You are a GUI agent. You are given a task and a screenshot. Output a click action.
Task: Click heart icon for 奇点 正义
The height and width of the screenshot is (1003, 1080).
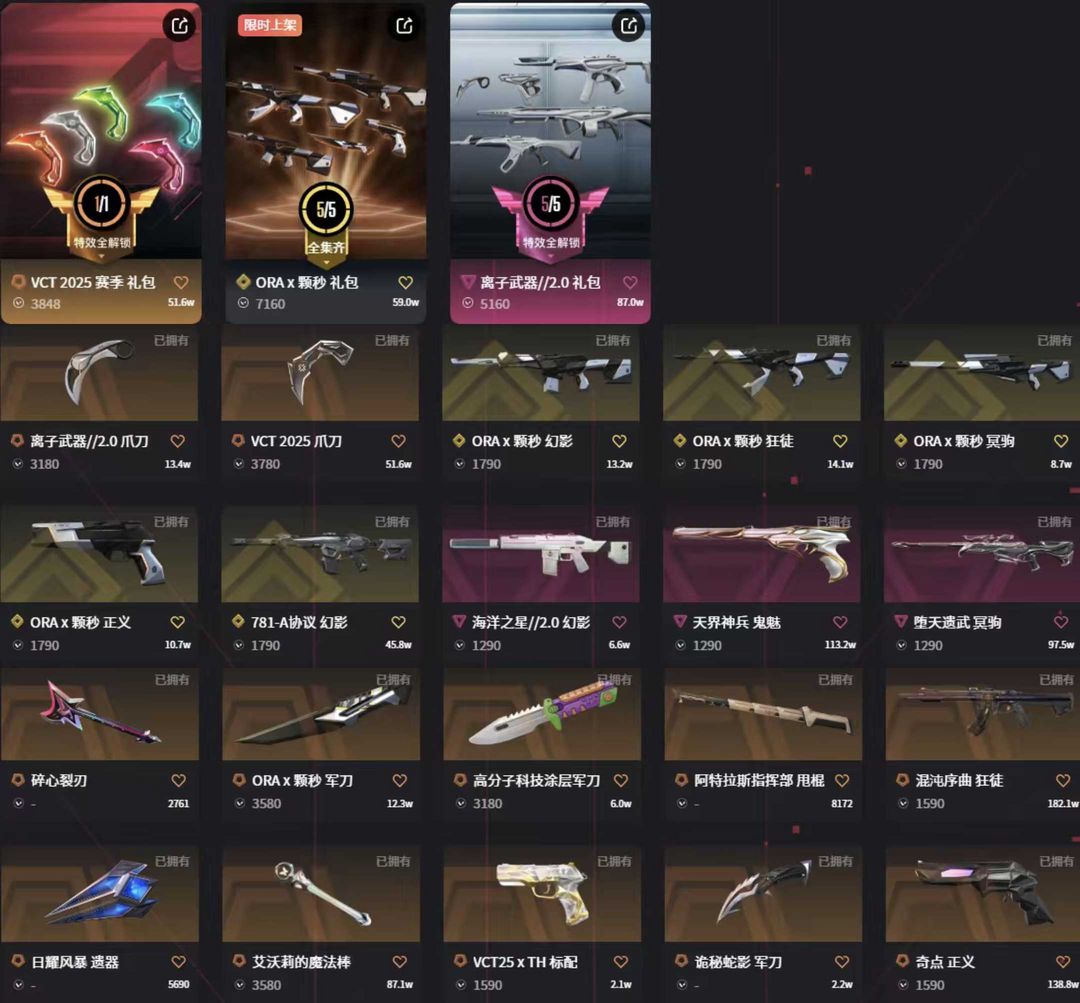pos(1063,962)
